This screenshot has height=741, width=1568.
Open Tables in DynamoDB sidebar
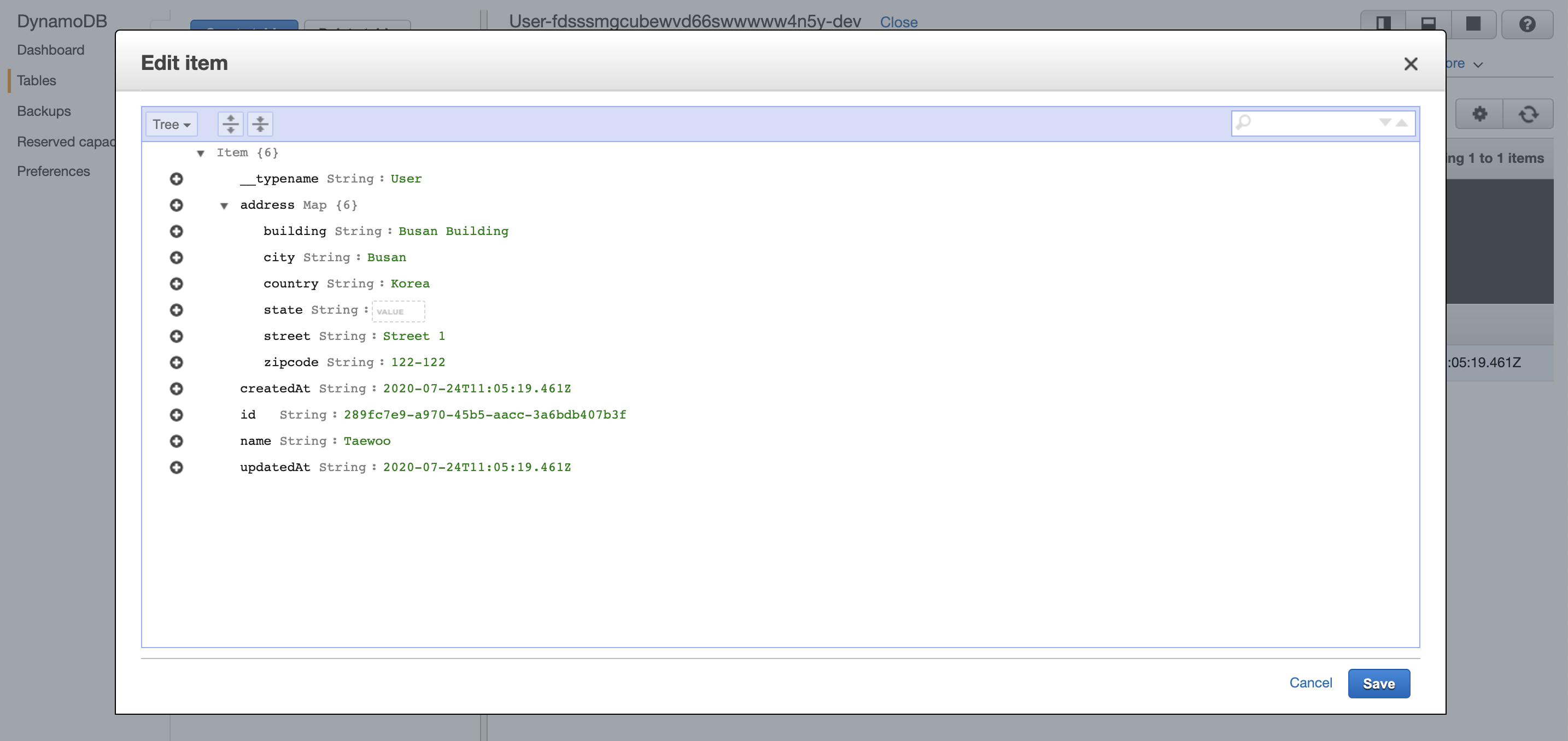click(x=37, y=80)
